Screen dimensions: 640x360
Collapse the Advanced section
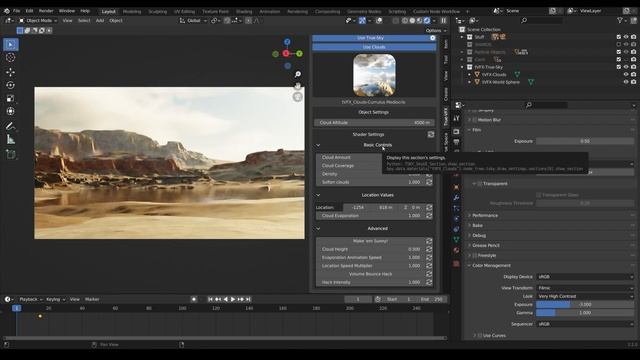318,229
